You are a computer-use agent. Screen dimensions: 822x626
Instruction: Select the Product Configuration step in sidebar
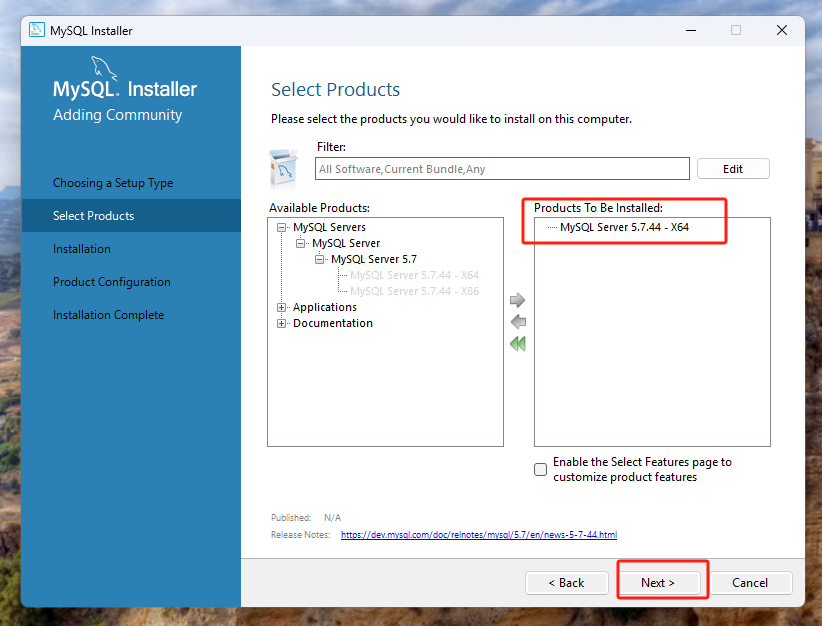pyautogui.click(x=112, y=282)
